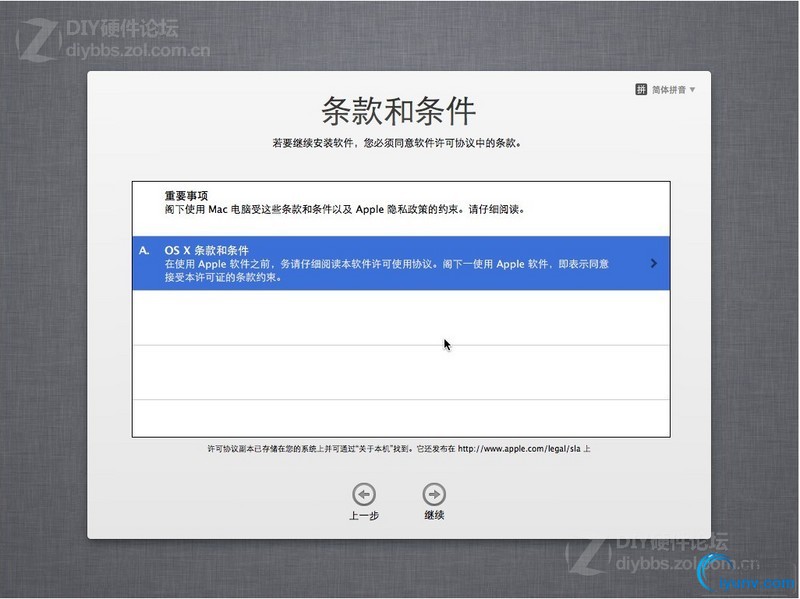
Task: Click the letter A. marker in the selected row
Action: (144, 251)
